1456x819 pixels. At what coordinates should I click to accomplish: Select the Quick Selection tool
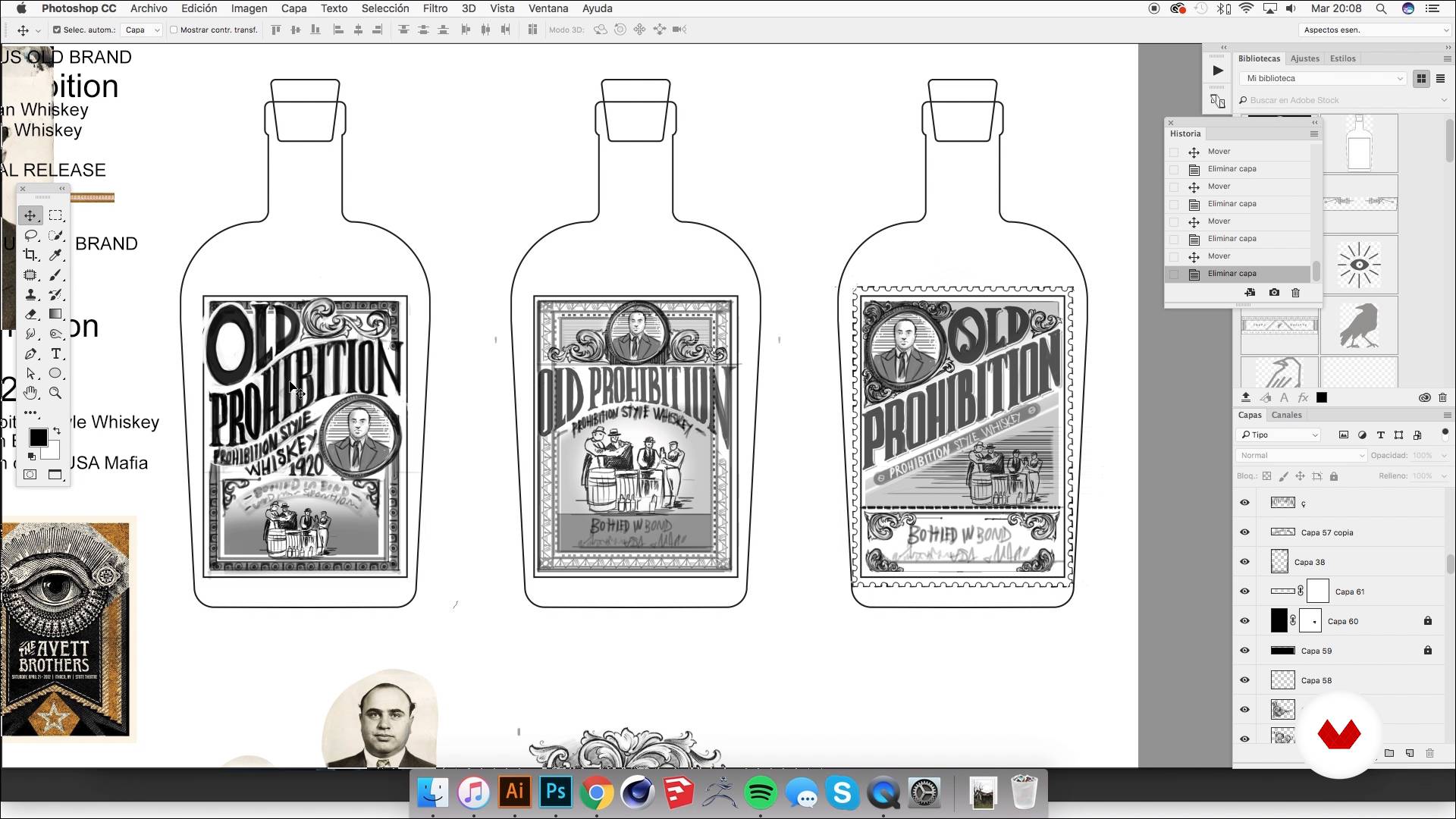tap(55, 236)
